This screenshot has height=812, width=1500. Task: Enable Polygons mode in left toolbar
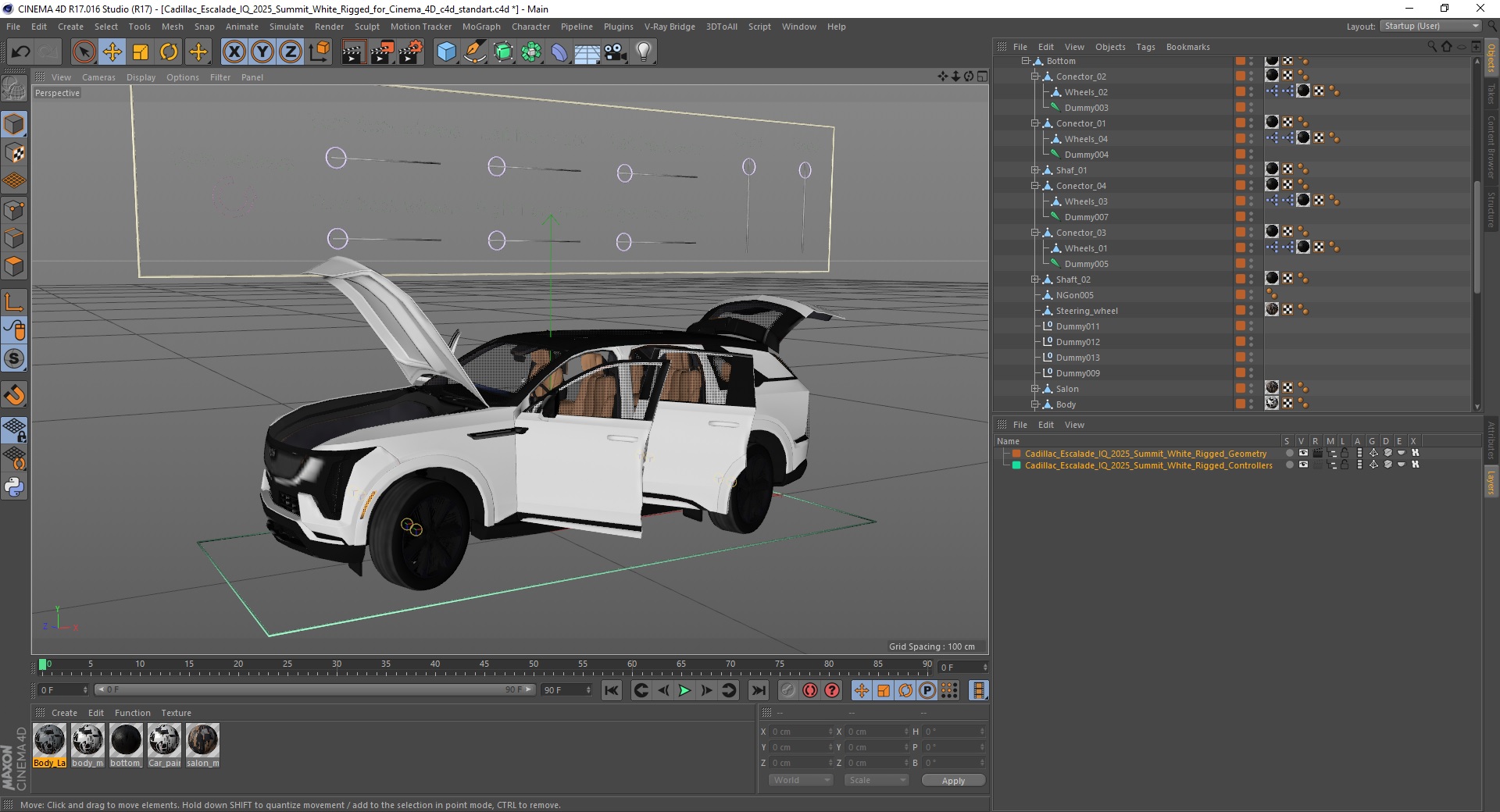[x=14, y=266]
